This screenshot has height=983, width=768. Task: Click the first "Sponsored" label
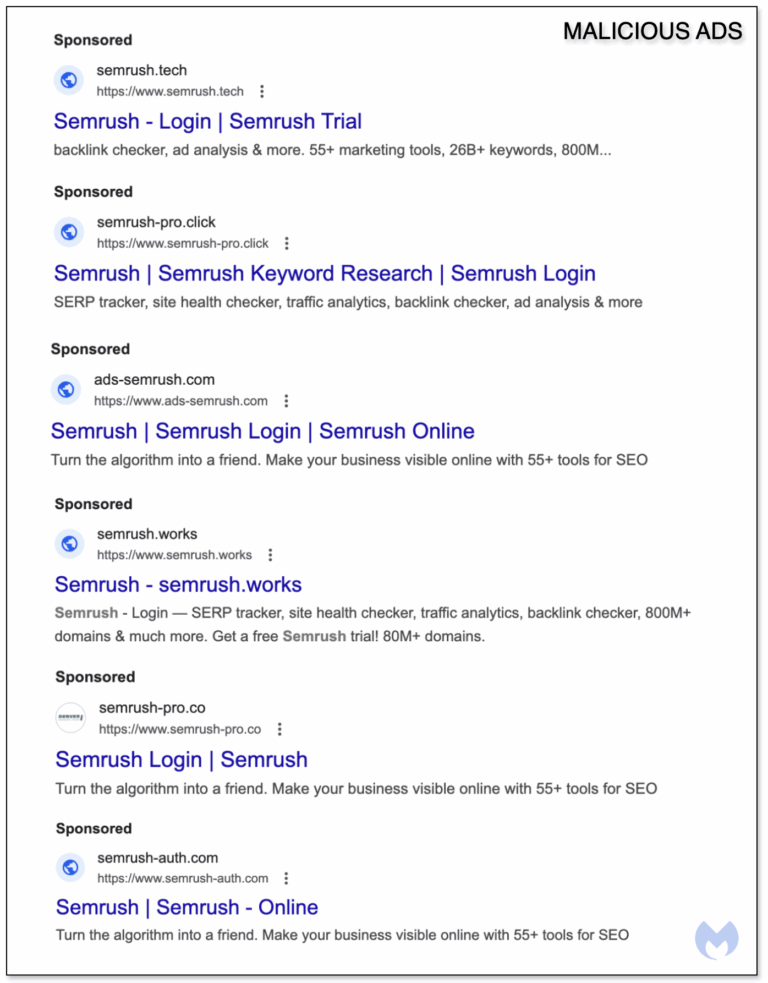tap(92, 40)
